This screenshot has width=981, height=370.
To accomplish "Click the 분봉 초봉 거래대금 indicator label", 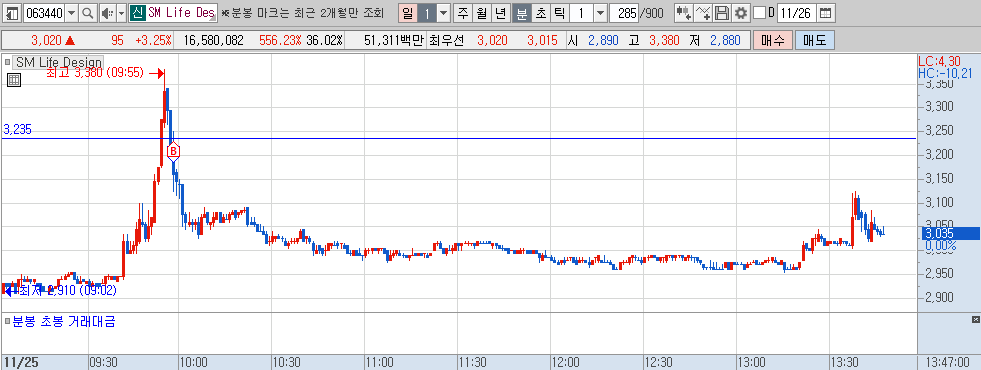I will [63, 322].
